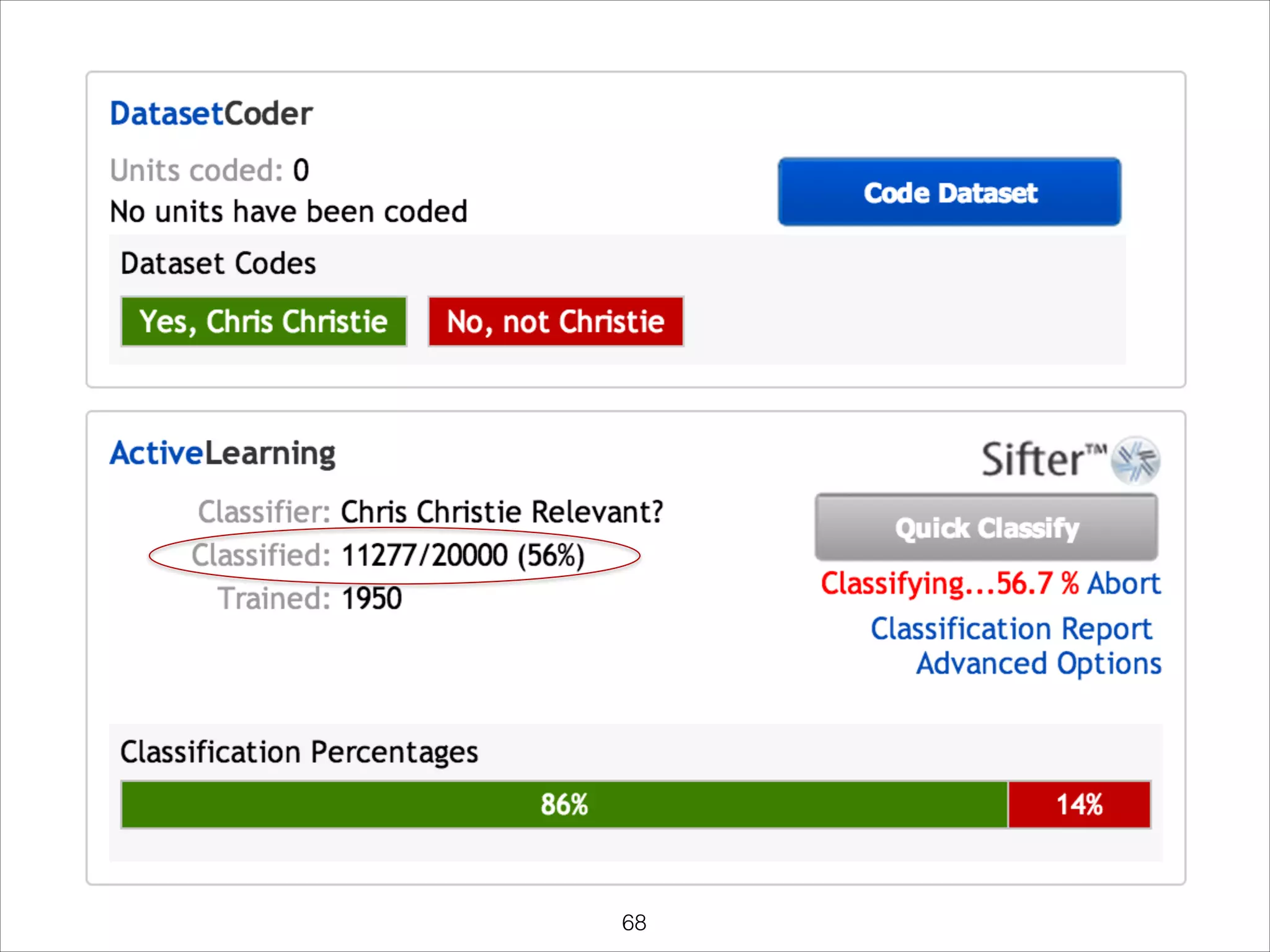Click the Sifter snowflake logo icon
The width and height of the screenshot is (1270, 952).
point(1135,460)
